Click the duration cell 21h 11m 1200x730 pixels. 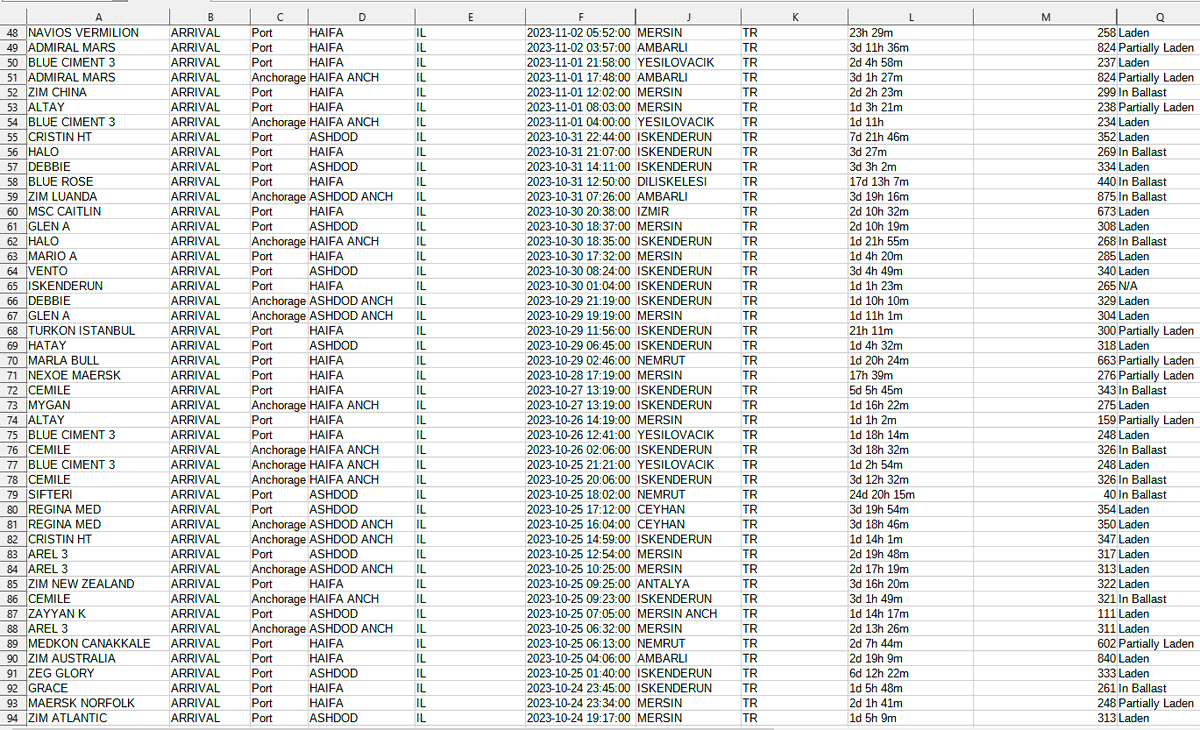(x=910, y=331)
